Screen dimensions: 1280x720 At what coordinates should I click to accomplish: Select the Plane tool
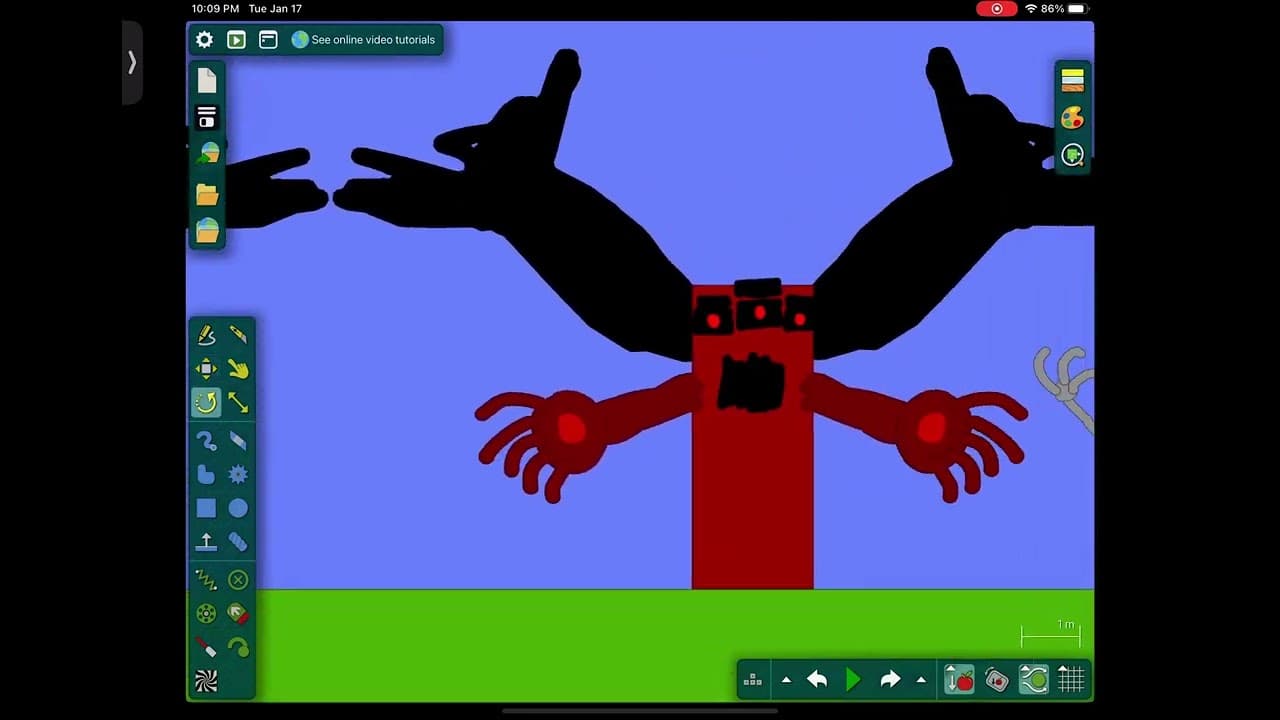(206, 542)
